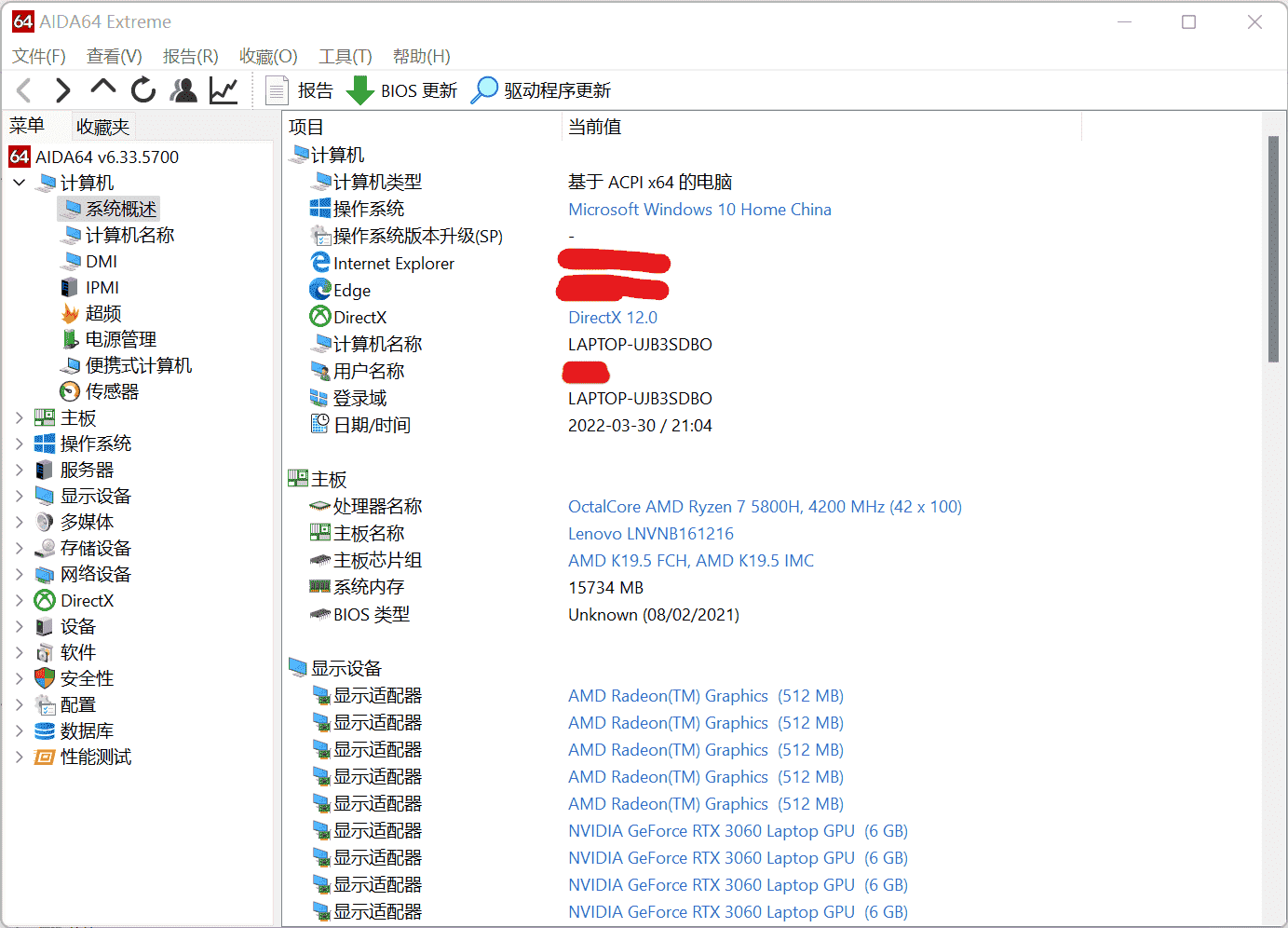Select the 2022-03-30 / 21:04 date value
This screenshot has height=928, width=1288.
tap(640, 426)
